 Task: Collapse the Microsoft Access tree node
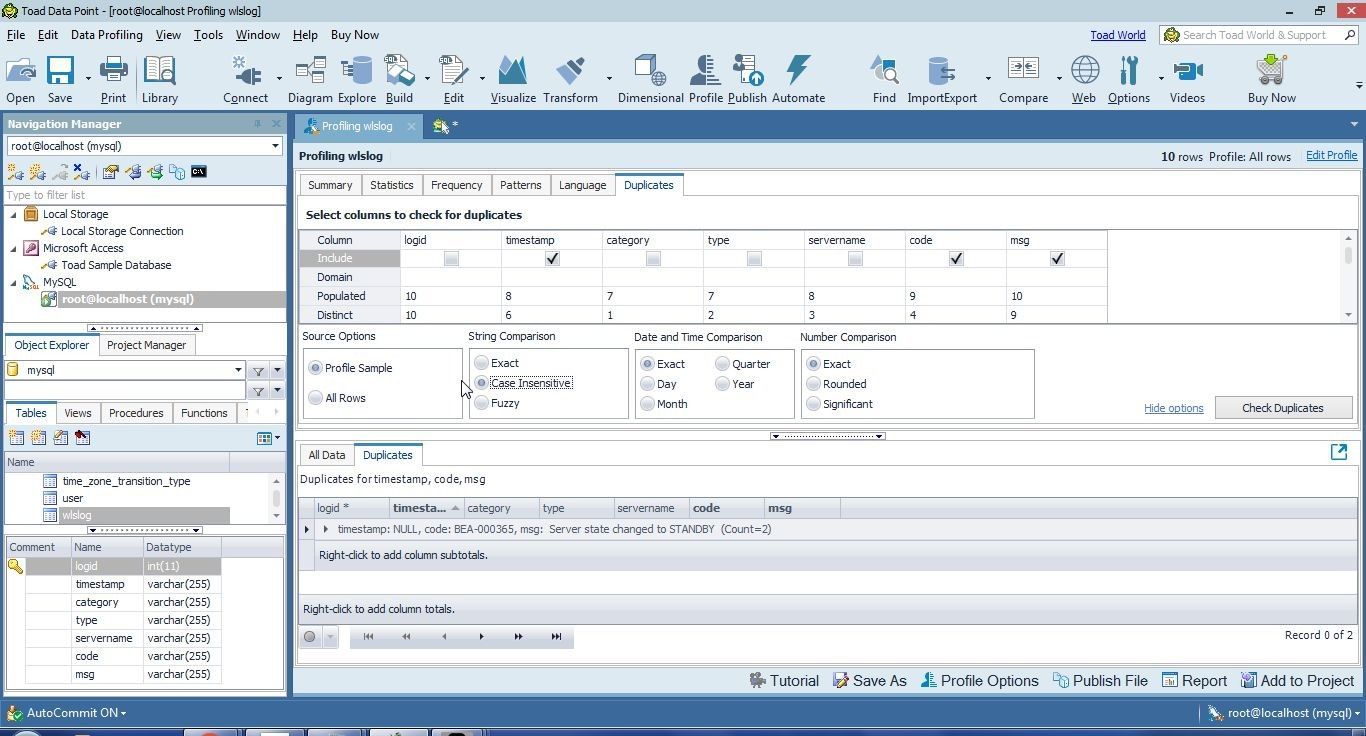[14, 248]
